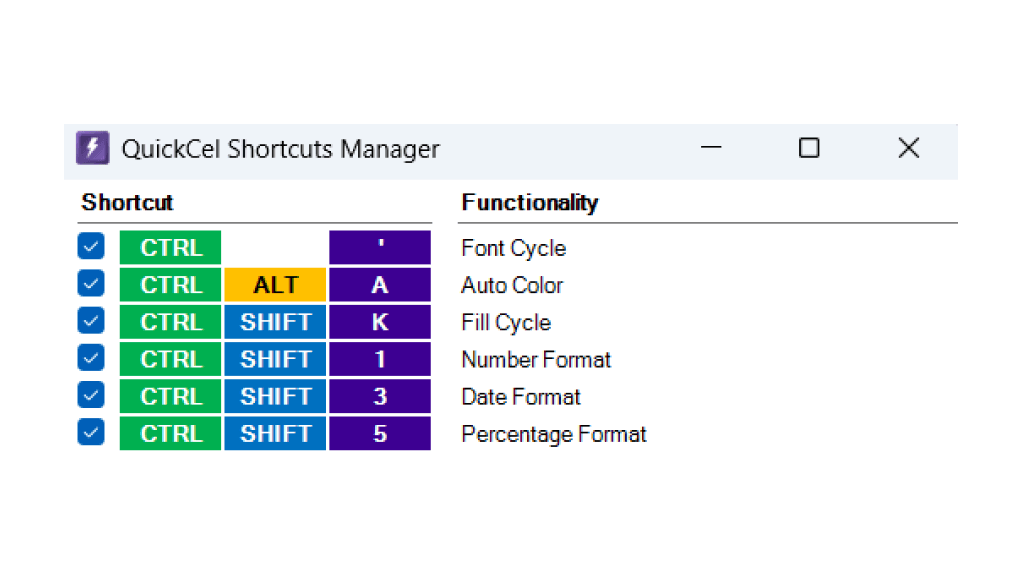Uncheck the Auto Color shortcut checkbox
The width and height of the screenshot is (1024, 576).
[x=91, y=284]
